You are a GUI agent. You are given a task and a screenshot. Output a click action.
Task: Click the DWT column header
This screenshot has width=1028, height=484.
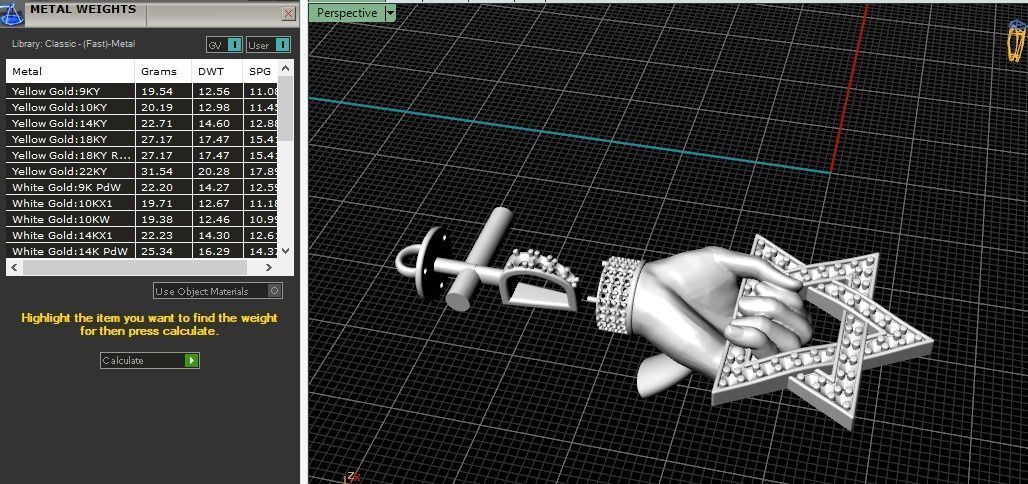pos(218,71)
